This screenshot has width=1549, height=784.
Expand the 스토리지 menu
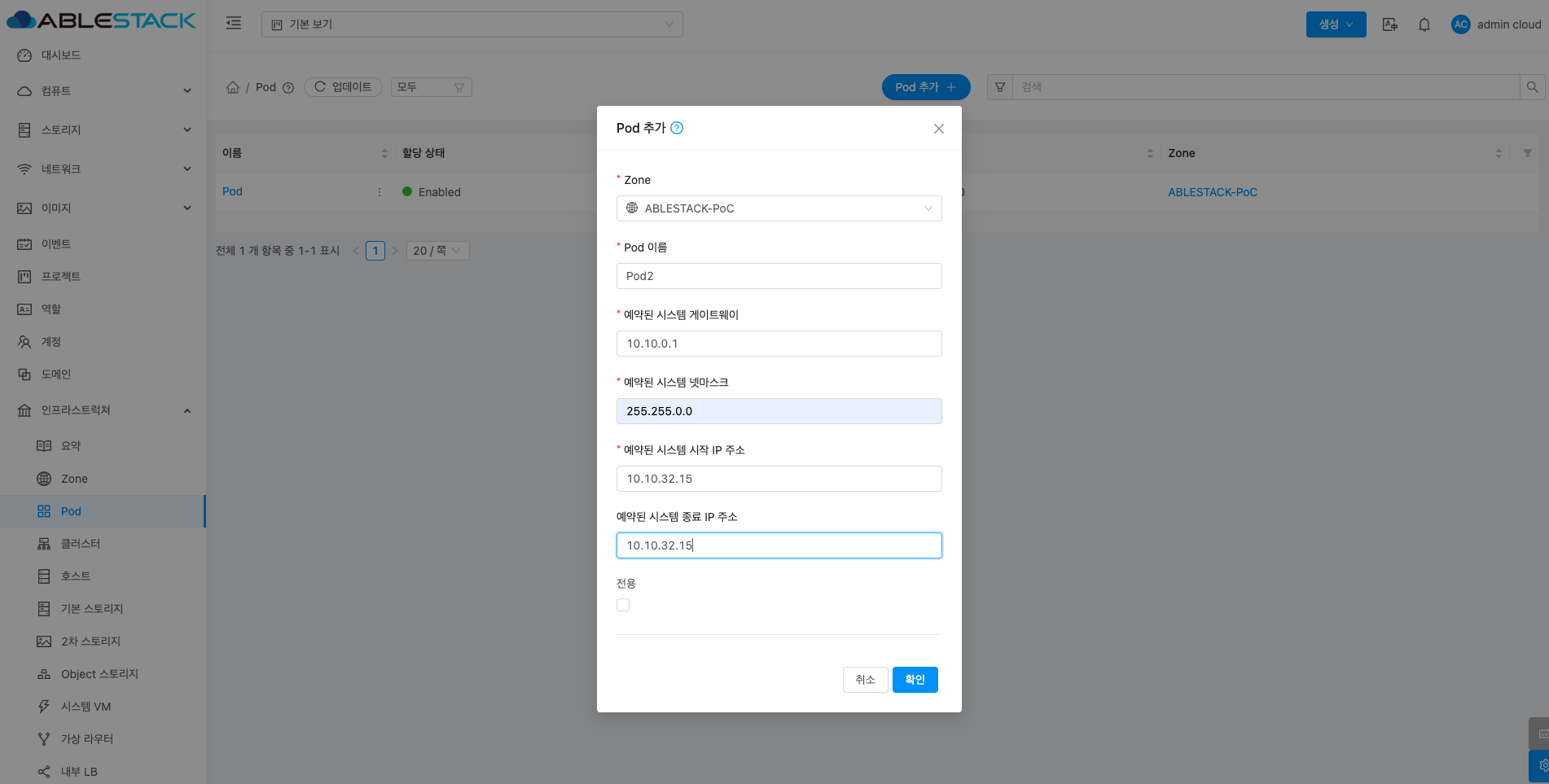click(x=103, y=130)
